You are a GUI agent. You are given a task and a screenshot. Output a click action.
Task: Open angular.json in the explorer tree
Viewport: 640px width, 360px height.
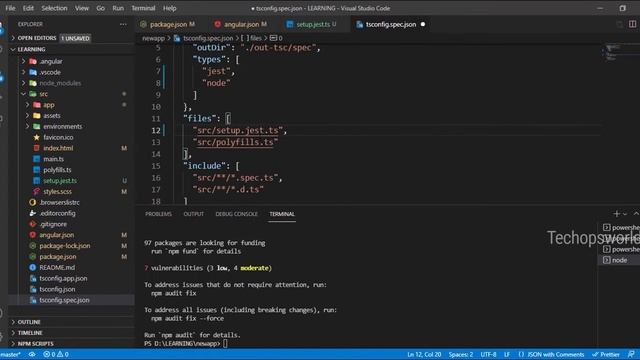(56, 235)
